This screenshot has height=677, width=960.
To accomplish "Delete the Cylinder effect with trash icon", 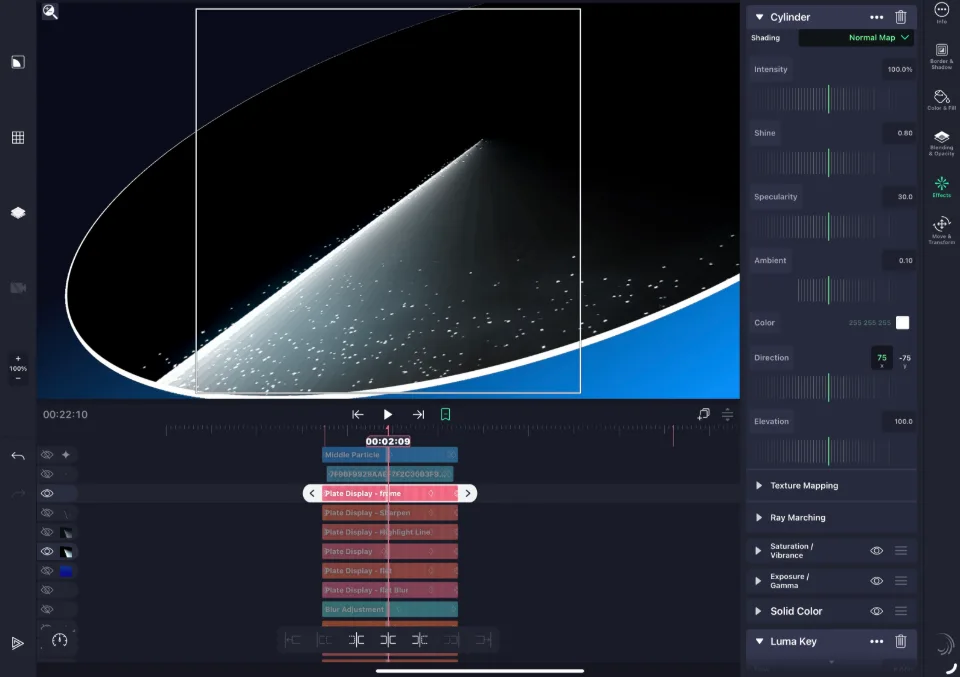I will pos(900,17).
